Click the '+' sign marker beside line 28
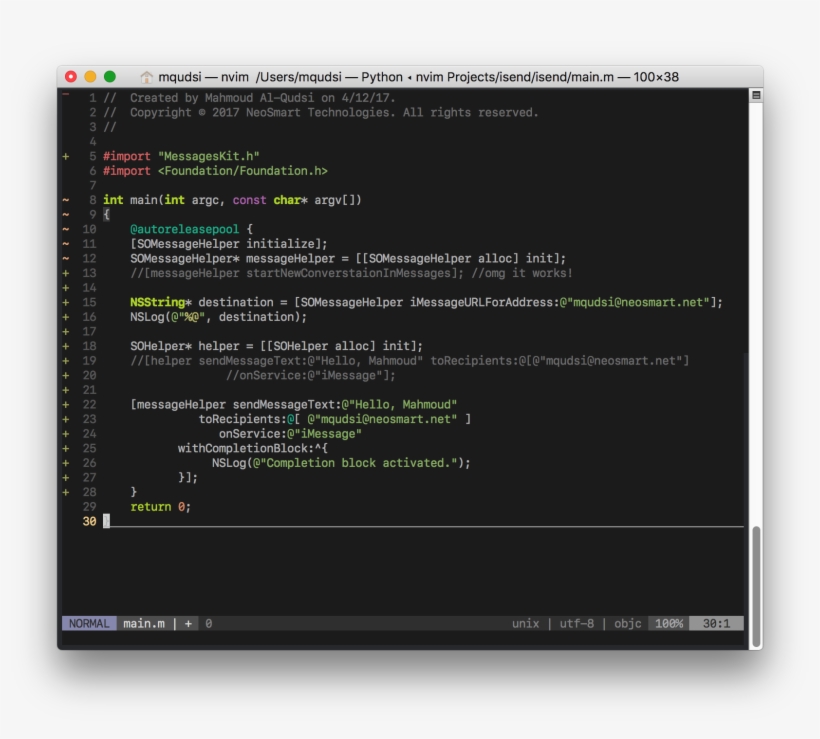The width and height of the screenshot is (820, 739). coord(66,492)
